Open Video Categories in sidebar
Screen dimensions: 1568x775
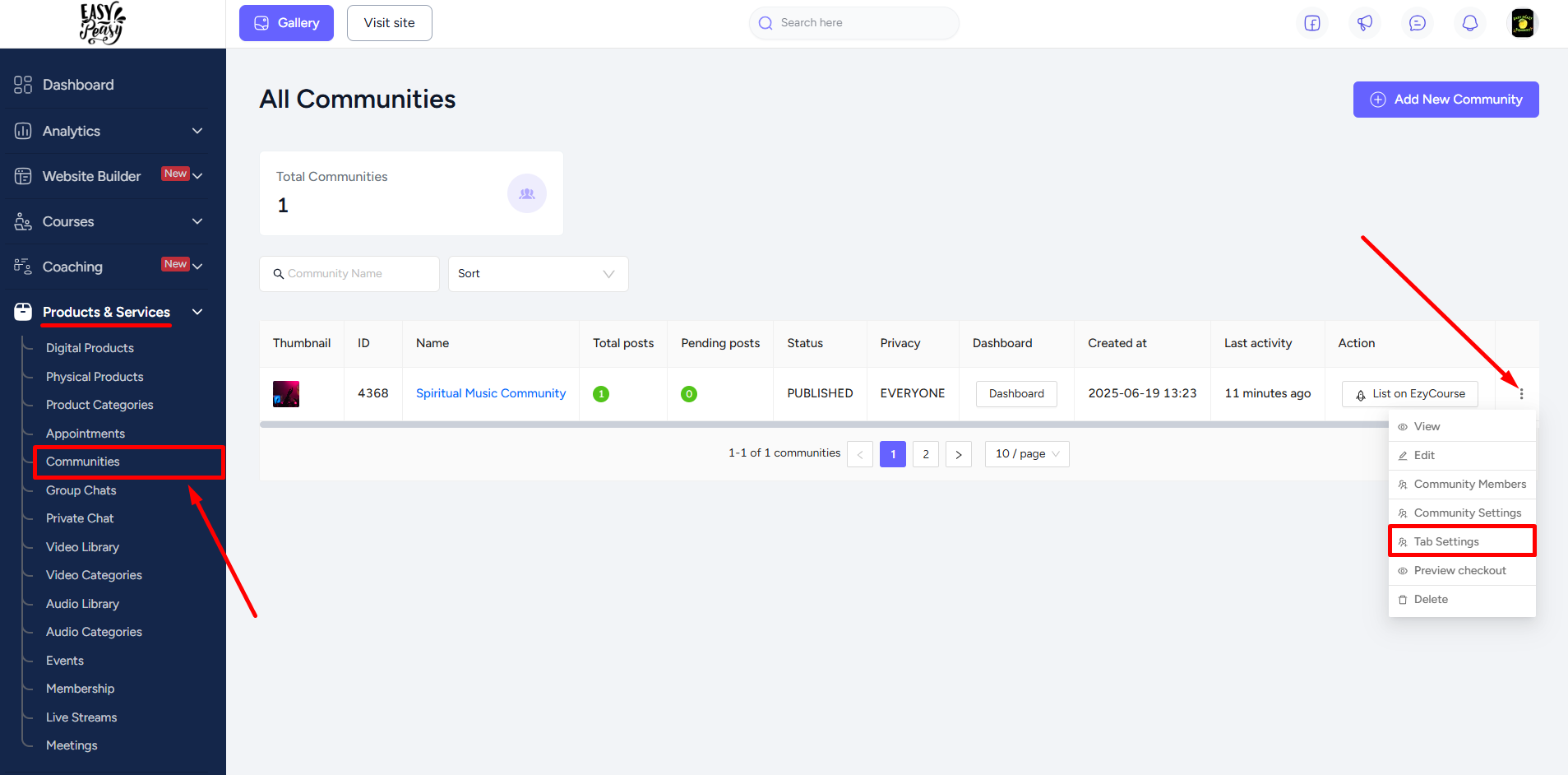[x=94, y=575]
